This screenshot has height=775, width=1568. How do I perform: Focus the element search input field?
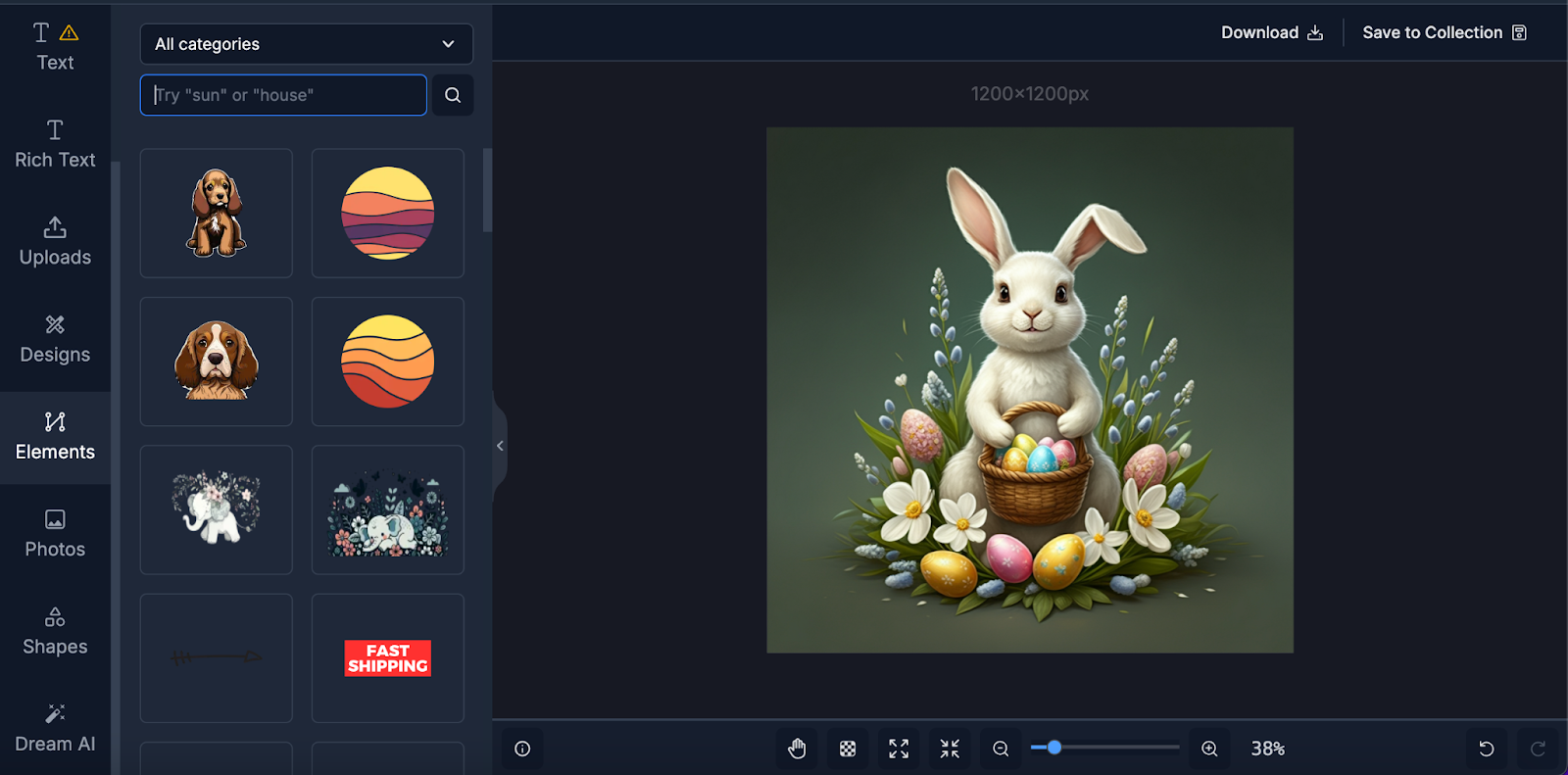pos(283,95)
